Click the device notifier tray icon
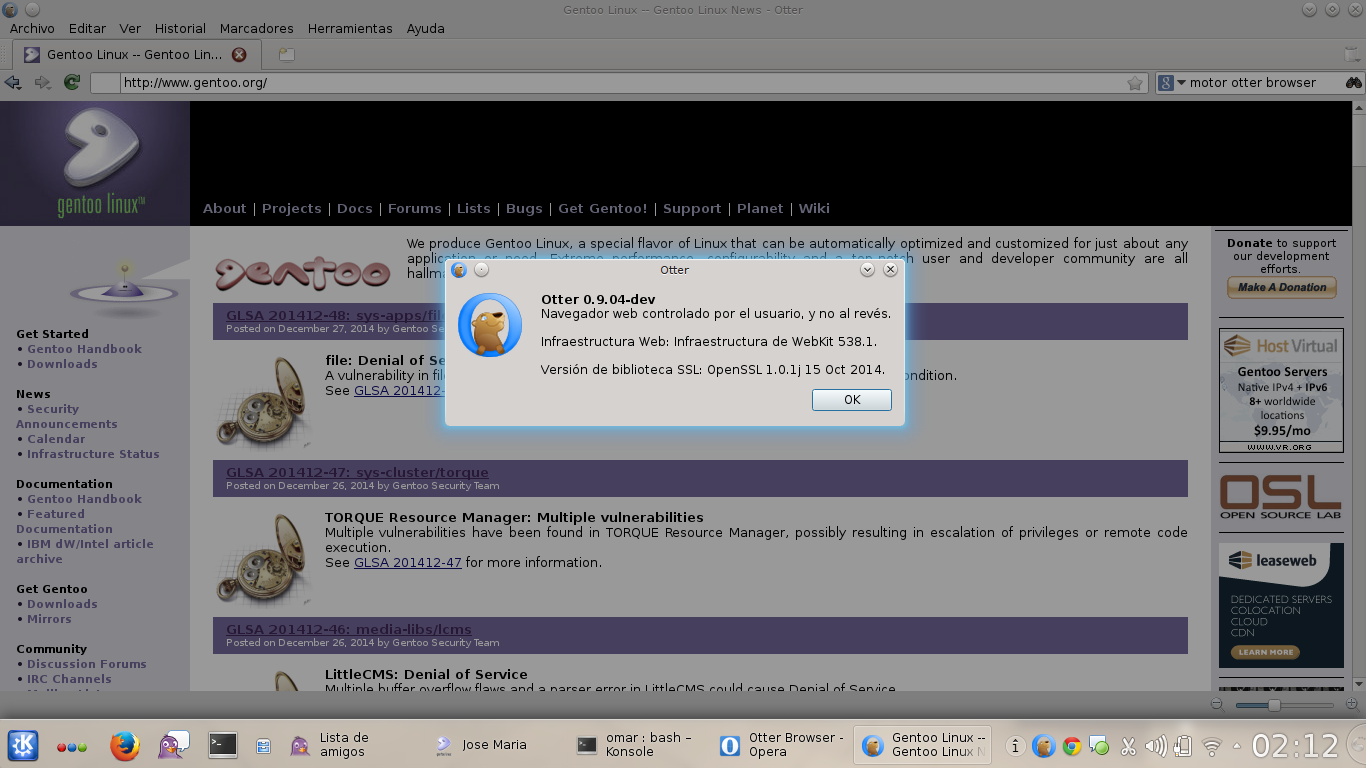Image resolution: width=1366 pixels, height=768 pixels. (1183, 746)
